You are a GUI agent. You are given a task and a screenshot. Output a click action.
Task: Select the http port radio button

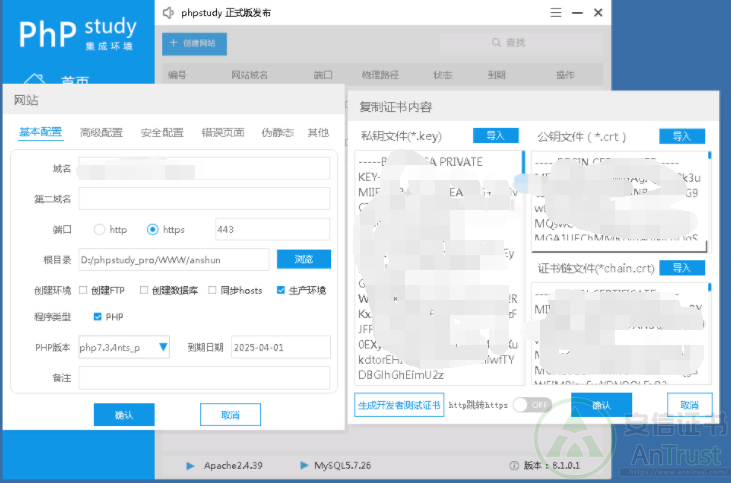click(100, 229)
